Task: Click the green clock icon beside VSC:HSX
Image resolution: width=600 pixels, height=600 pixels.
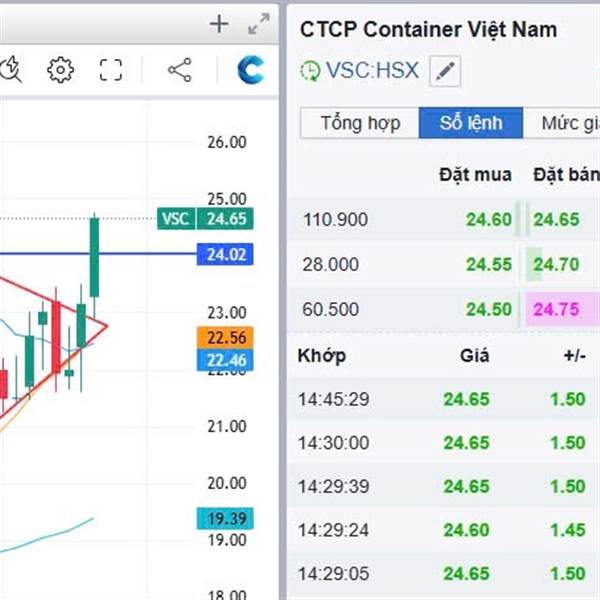Action: pos(310,72)
